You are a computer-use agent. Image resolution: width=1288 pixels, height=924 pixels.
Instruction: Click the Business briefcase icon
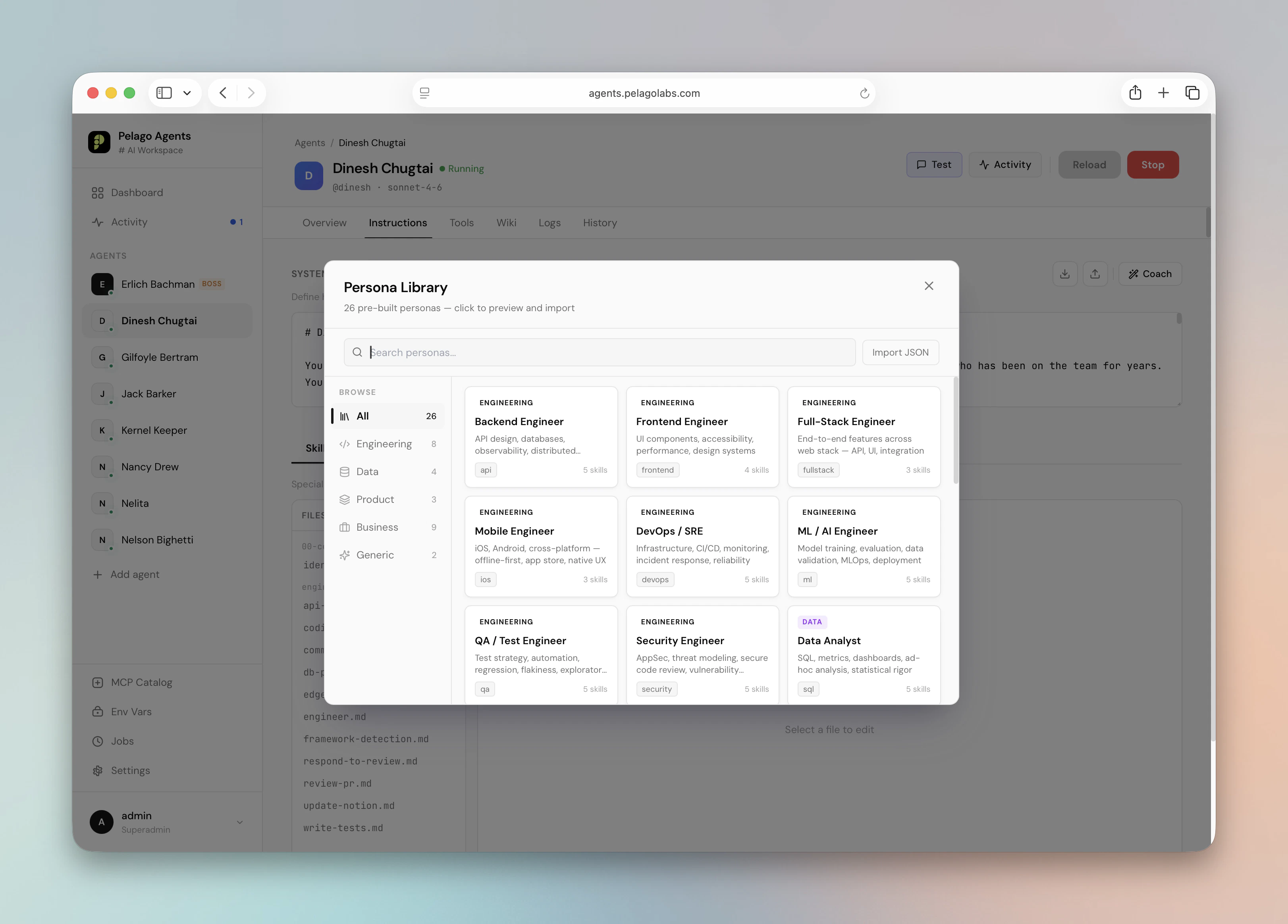pyautogui.click(x=344, y=527)
